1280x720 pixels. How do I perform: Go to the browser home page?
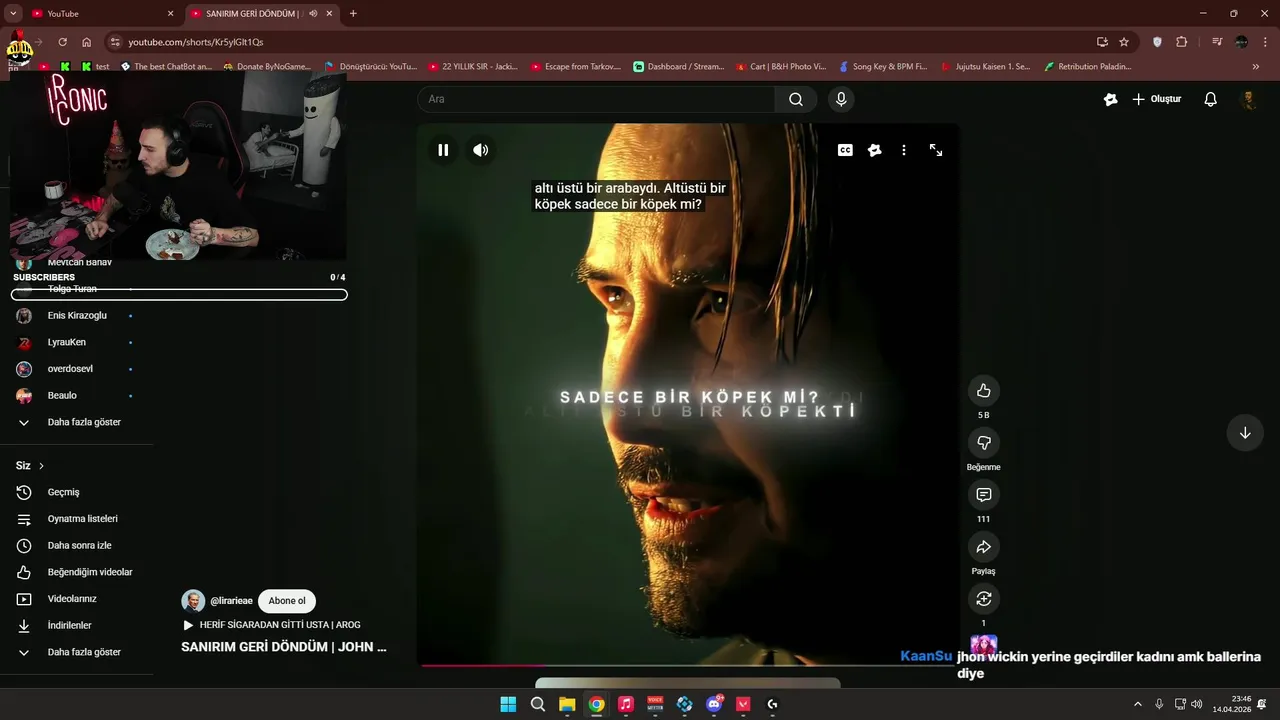coord(87,42)
